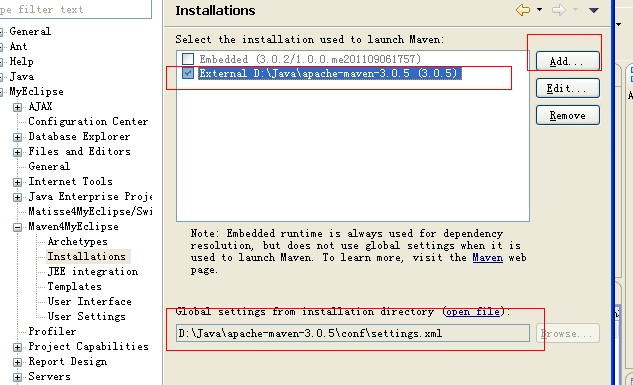
Task: Expand the Database Explorer node
Action: coord(17,137)
